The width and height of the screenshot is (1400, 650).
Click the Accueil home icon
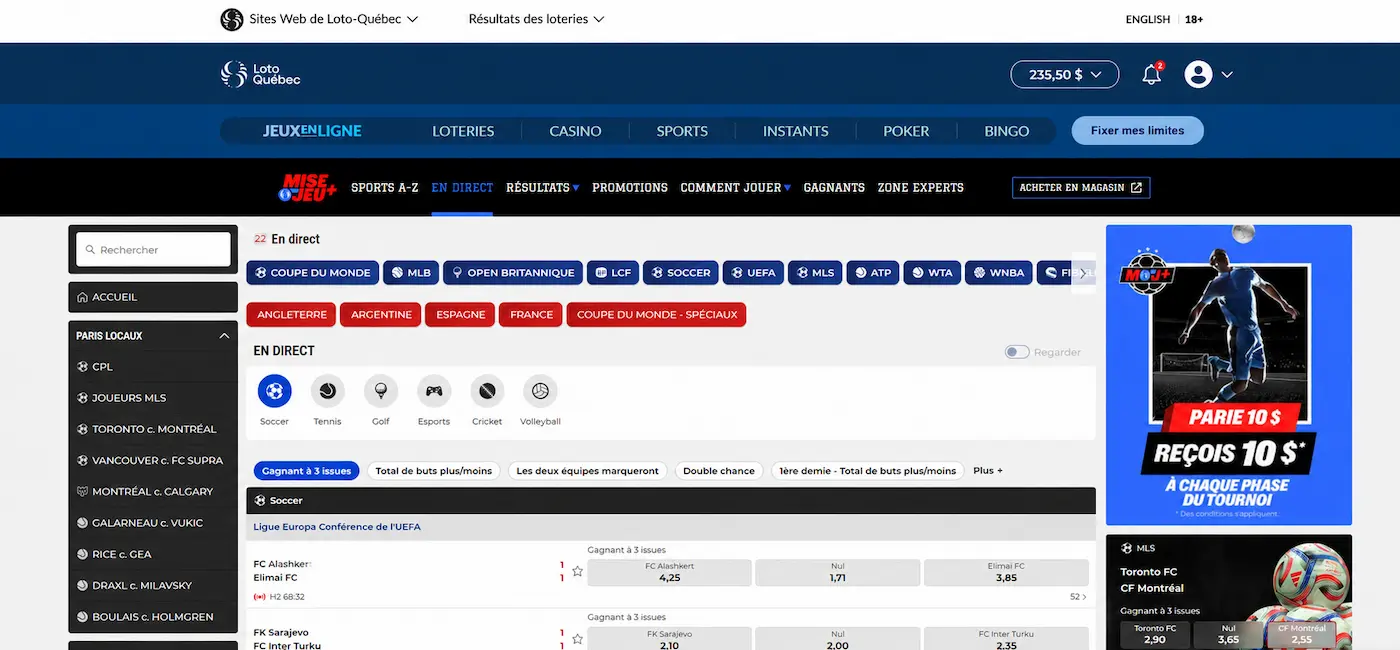click(x=83, y=297)
